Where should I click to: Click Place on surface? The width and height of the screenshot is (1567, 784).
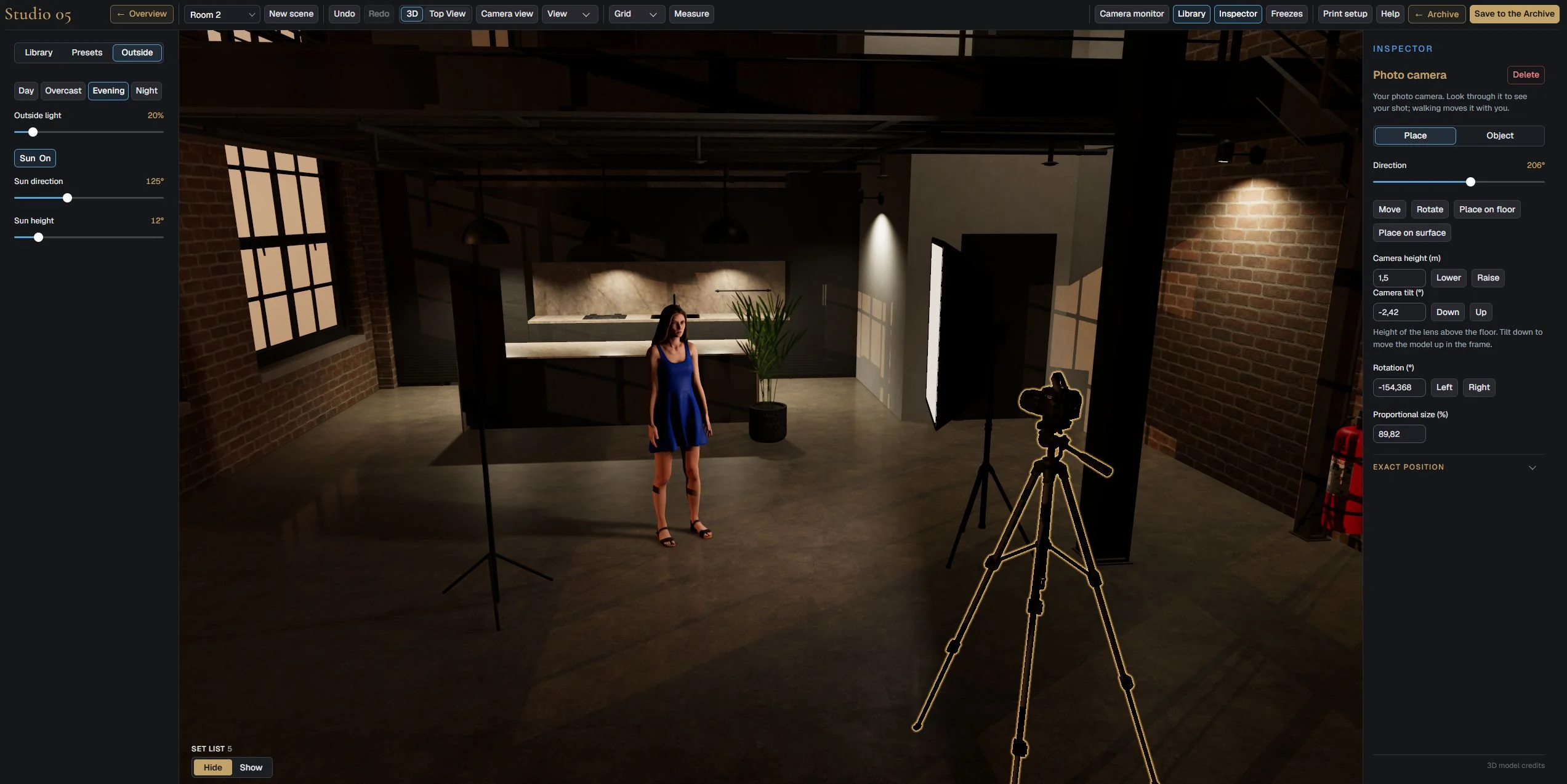[x=1412, y=233]
